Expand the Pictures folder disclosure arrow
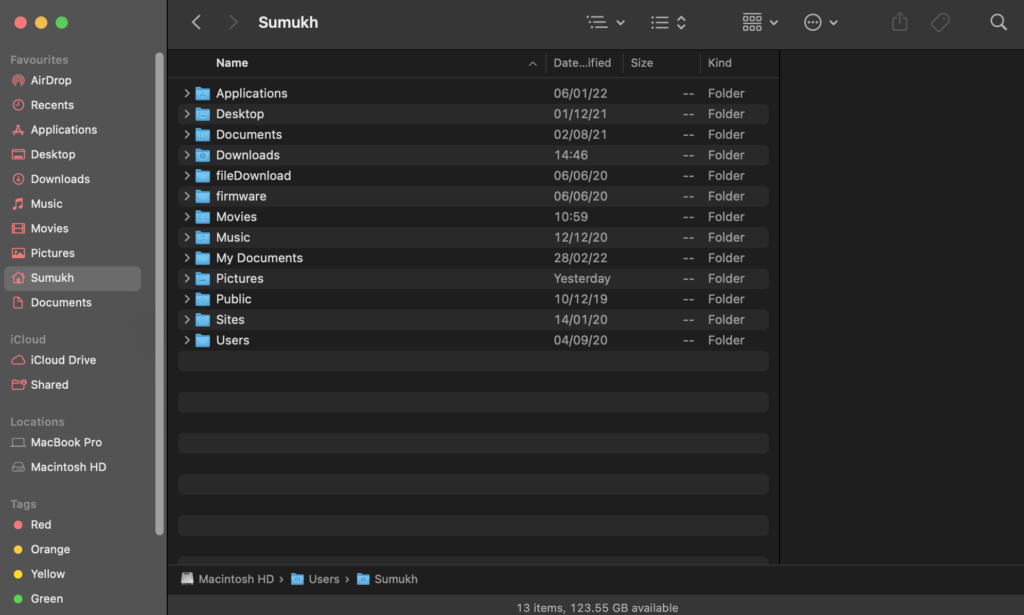 pyautogui.click(x=187, y=278)
